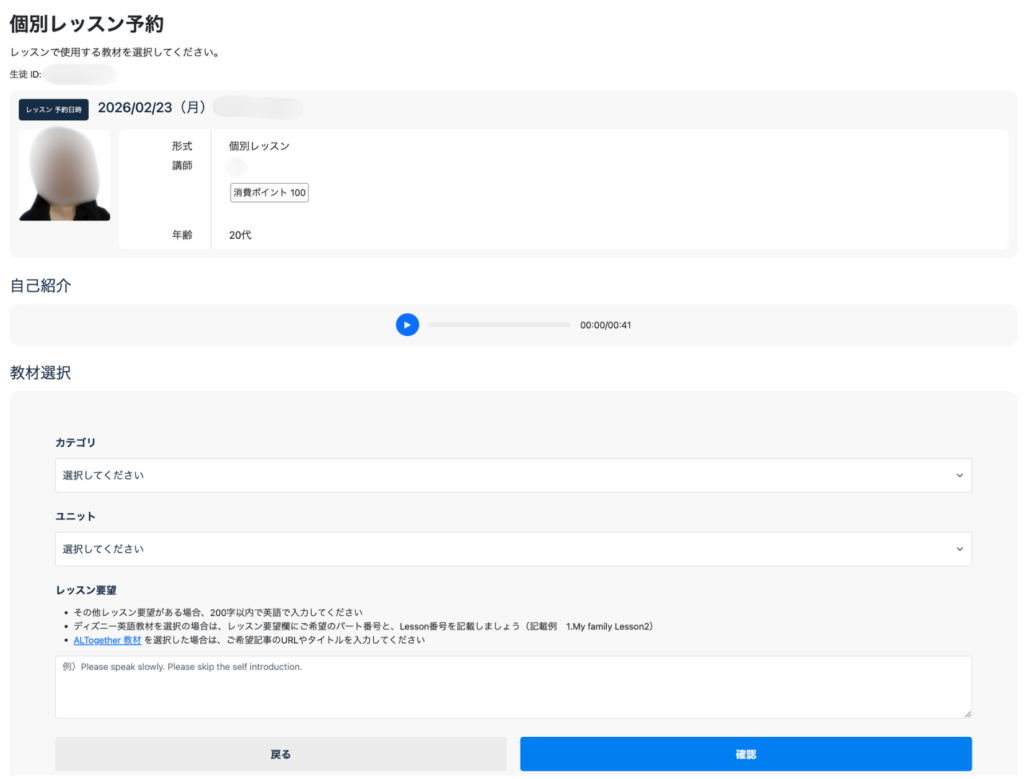Click the レッスン予約日時 badge
The image size is (1024, 779).
point(54,110)
